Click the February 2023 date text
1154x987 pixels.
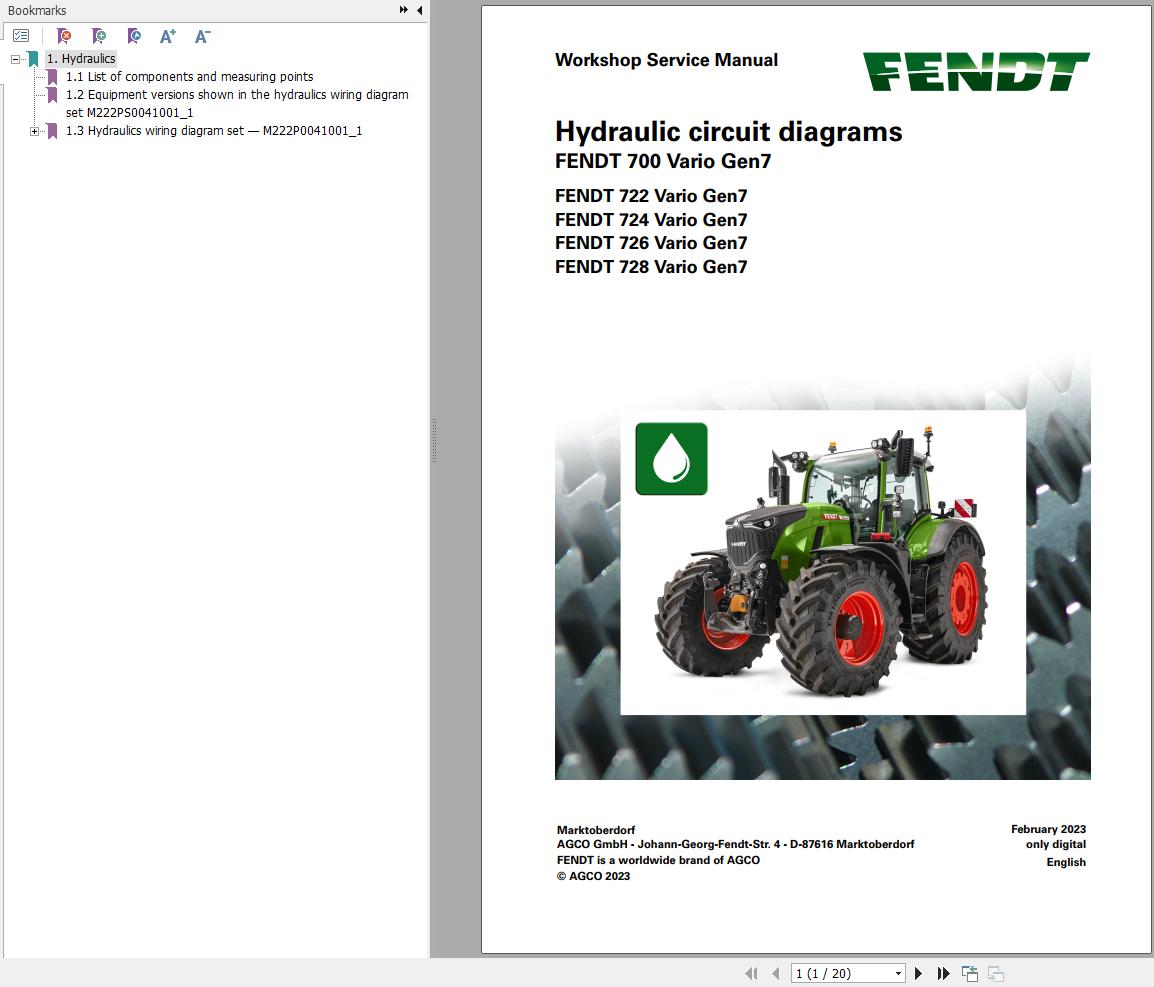1048,829
